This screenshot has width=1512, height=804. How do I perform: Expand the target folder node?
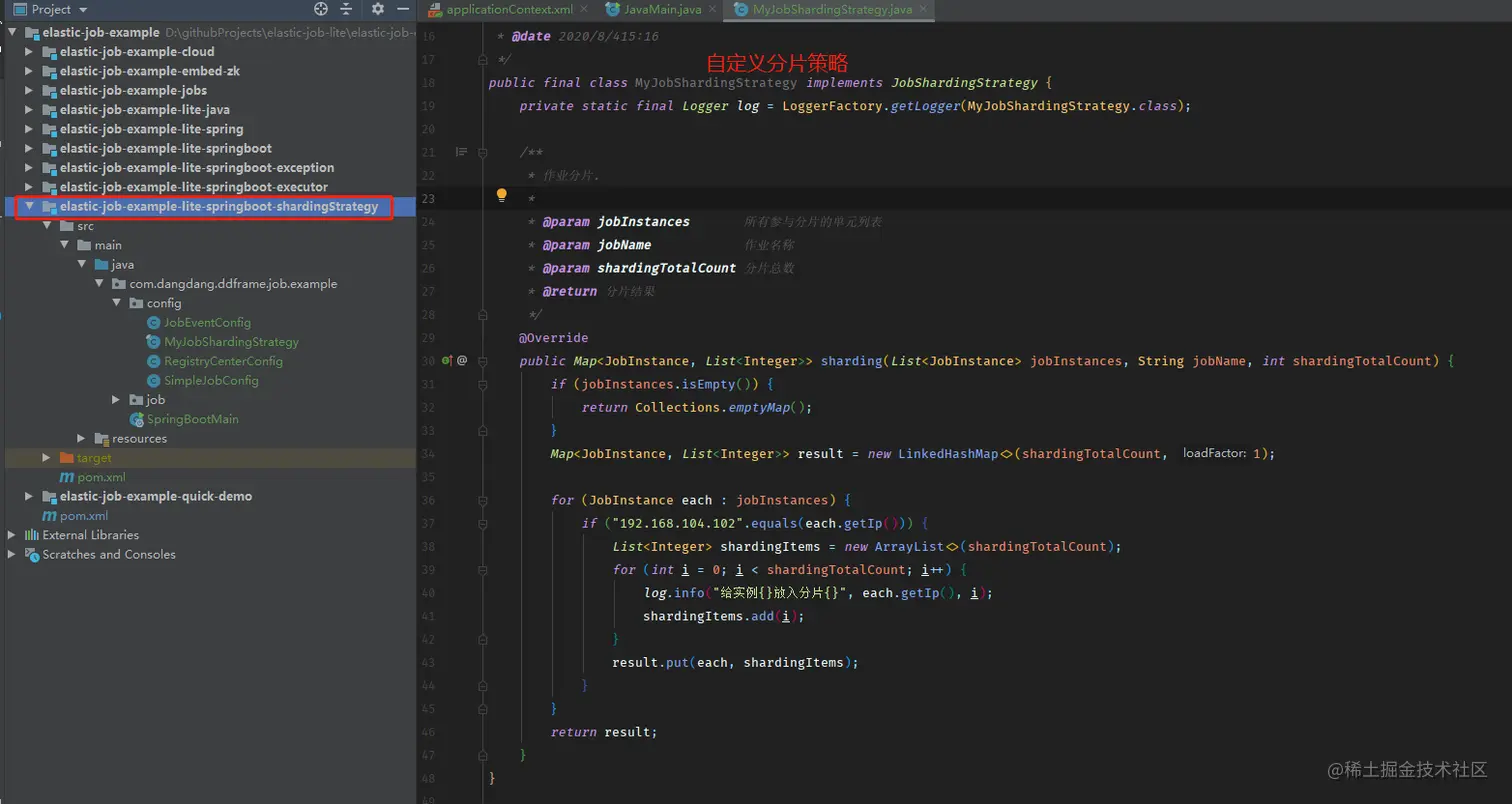pos(47,458)
